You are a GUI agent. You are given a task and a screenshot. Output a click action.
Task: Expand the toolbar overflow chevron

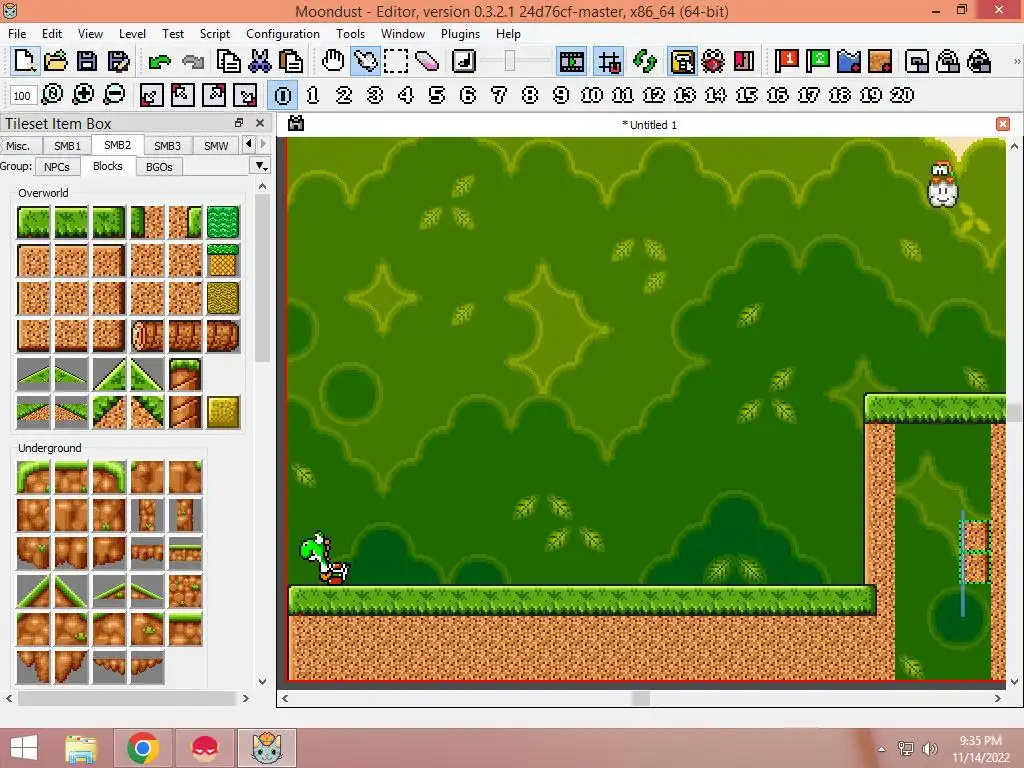[1017, 61]
